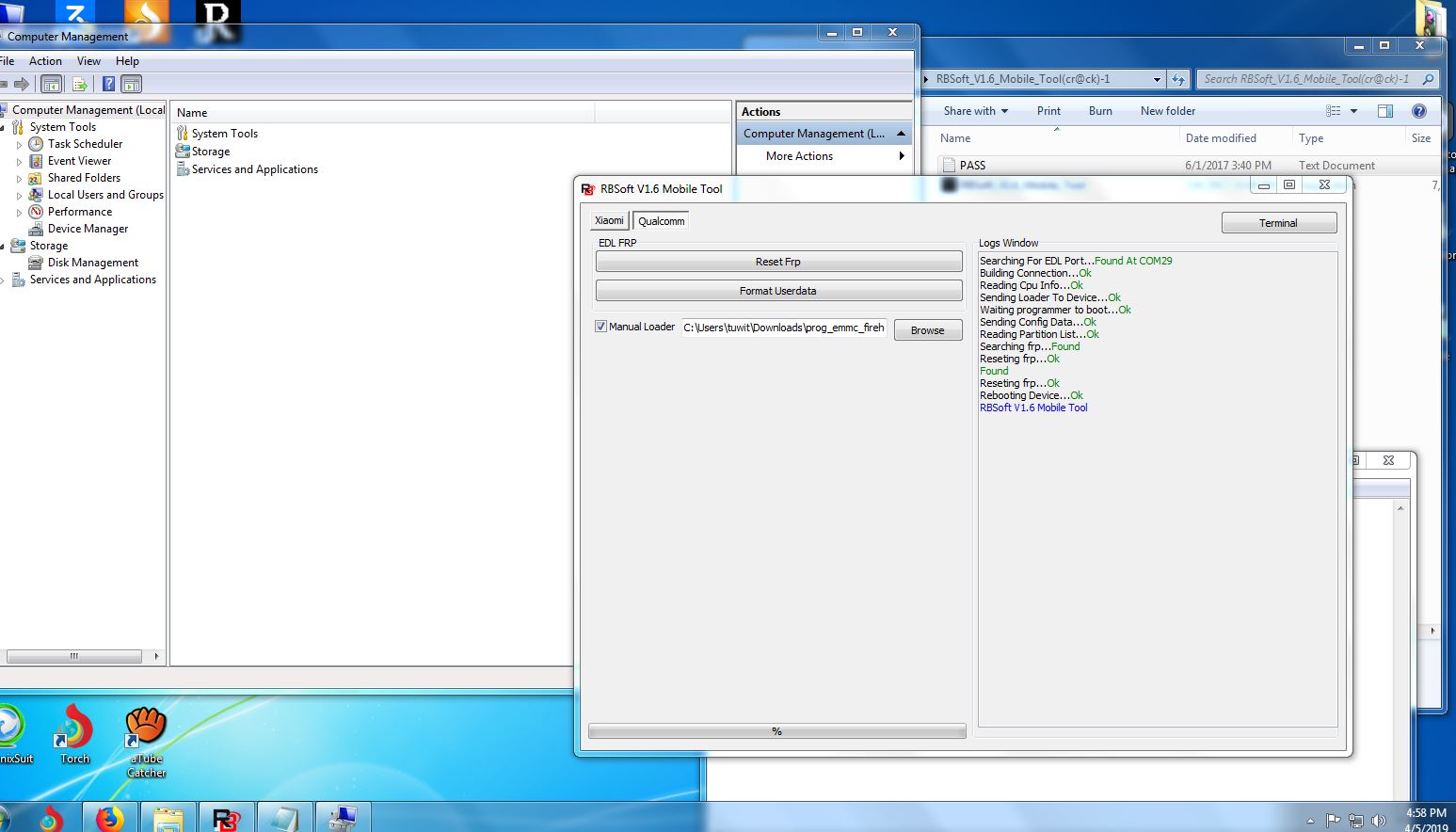Open the Share with dropdown in Explorer

[x=976, y=111]
